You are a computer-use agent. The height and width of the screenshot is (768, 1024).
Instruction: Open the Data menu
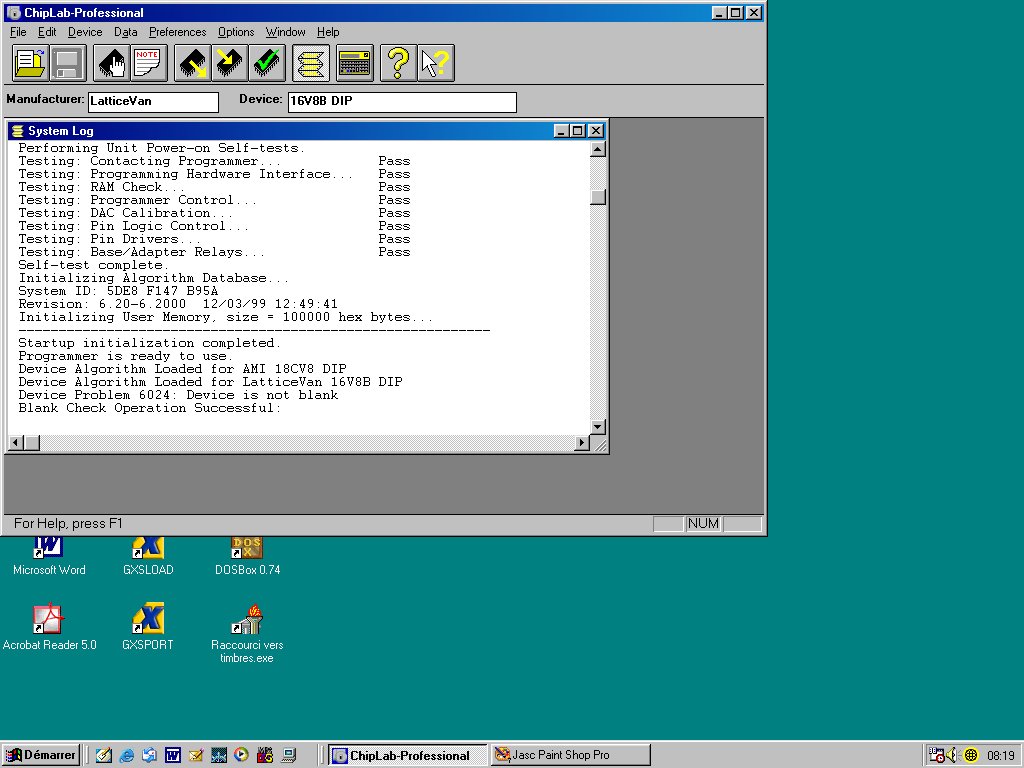[x=125, y=32]
